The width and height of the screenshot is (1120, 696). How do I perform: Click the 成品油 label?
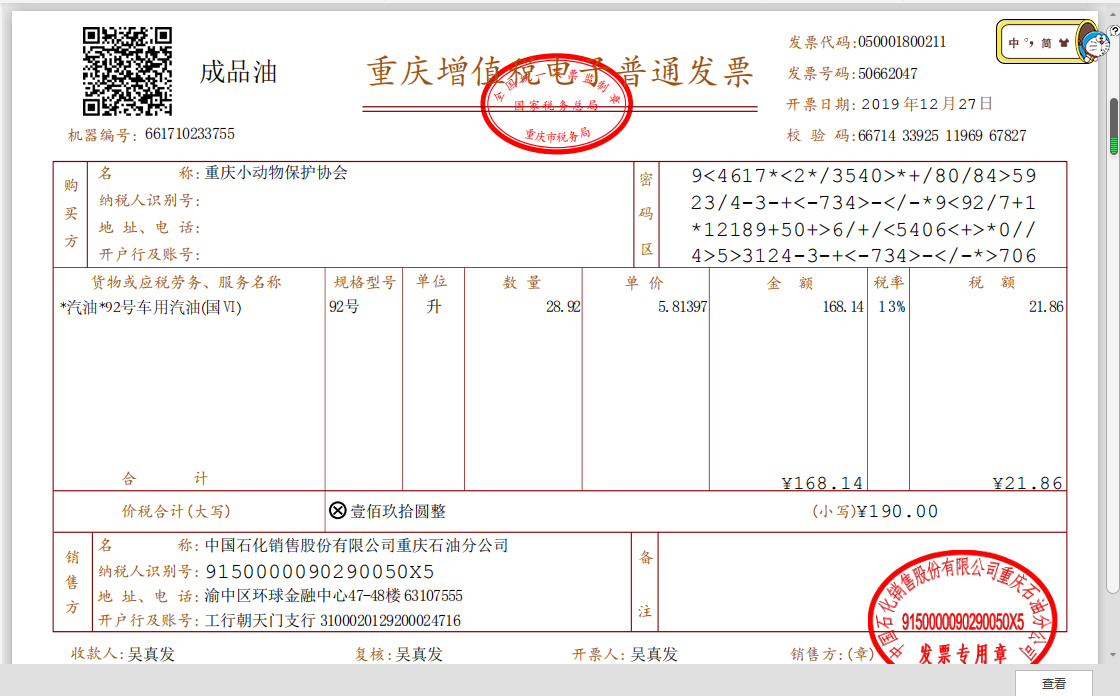tap(238, 72)
